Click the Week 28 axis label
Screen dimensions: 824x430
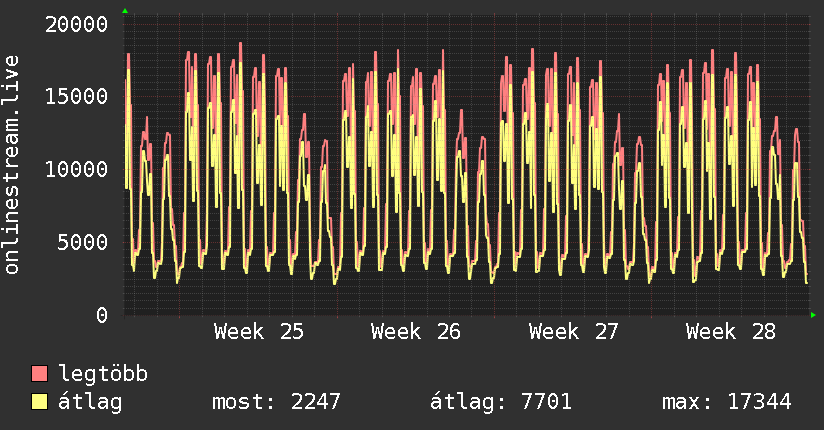[730, 332]
